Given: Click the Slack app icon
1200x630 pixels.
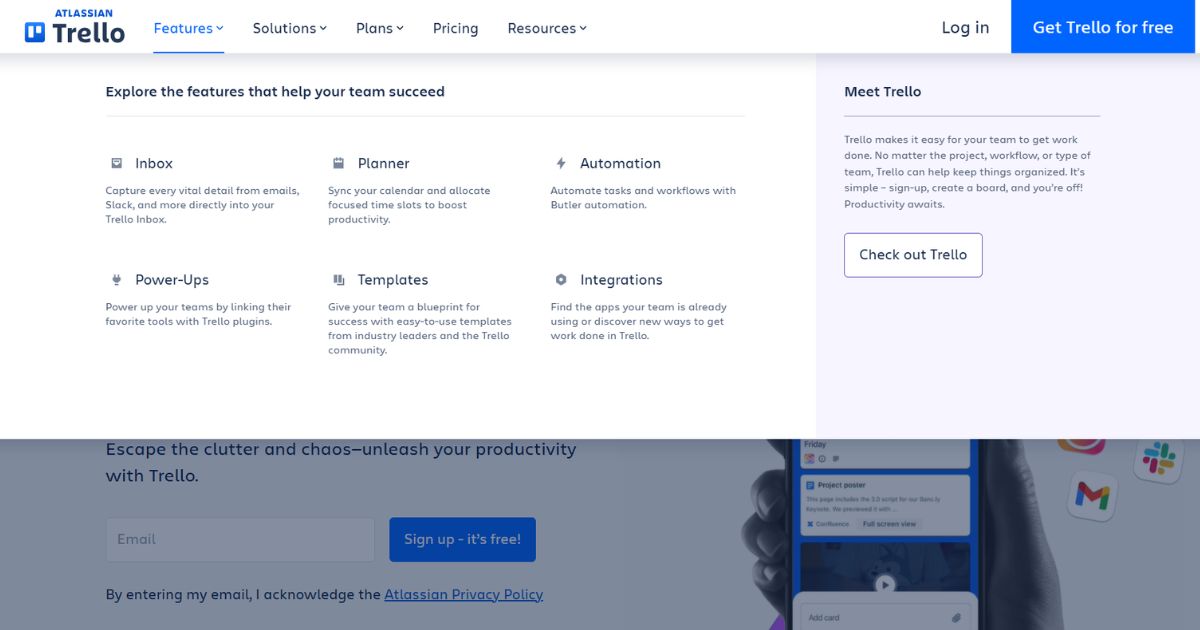Looking at the screenshot, I should 1158,459.
